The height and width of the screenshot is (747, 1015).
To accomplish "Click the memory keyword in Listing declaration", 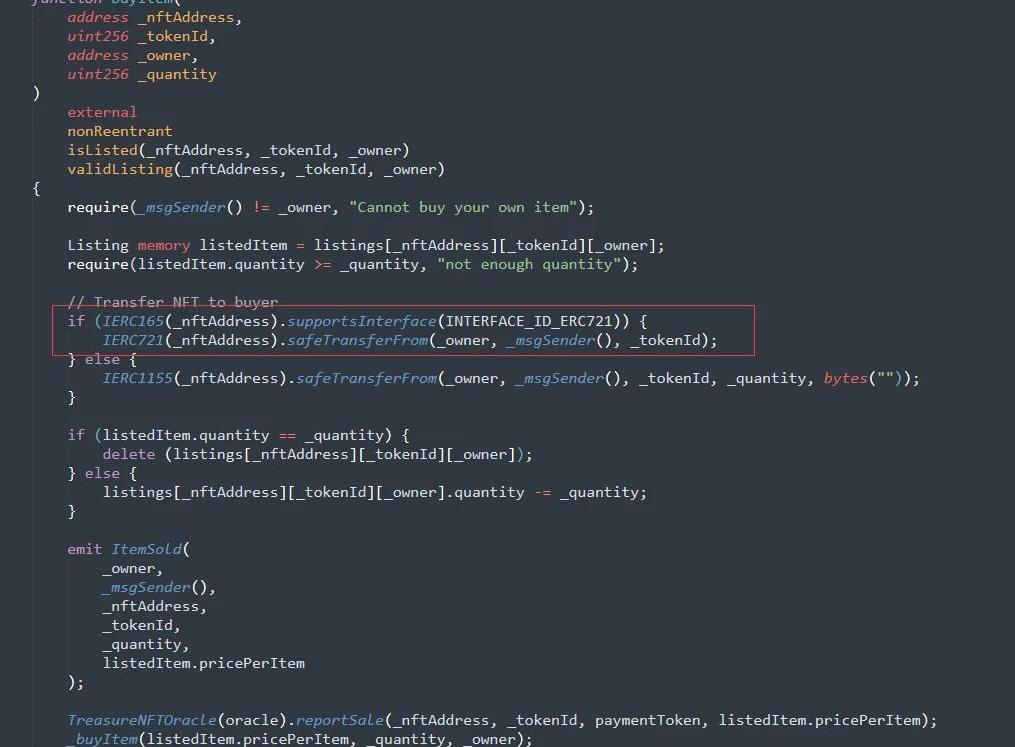I will [163, 245].
